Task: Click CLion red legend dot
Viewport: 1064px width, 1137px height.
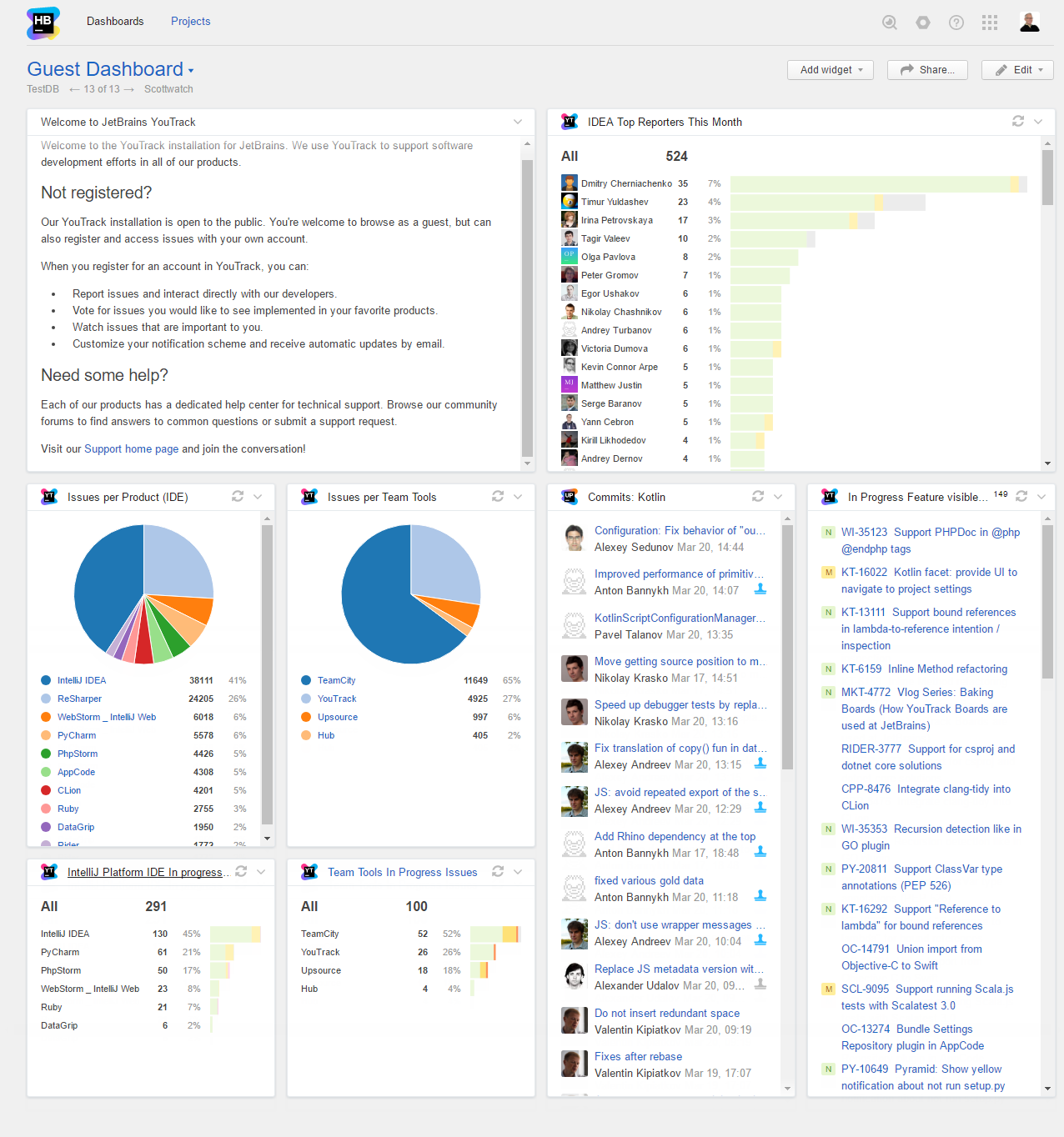Action: [x=46, y=790]
